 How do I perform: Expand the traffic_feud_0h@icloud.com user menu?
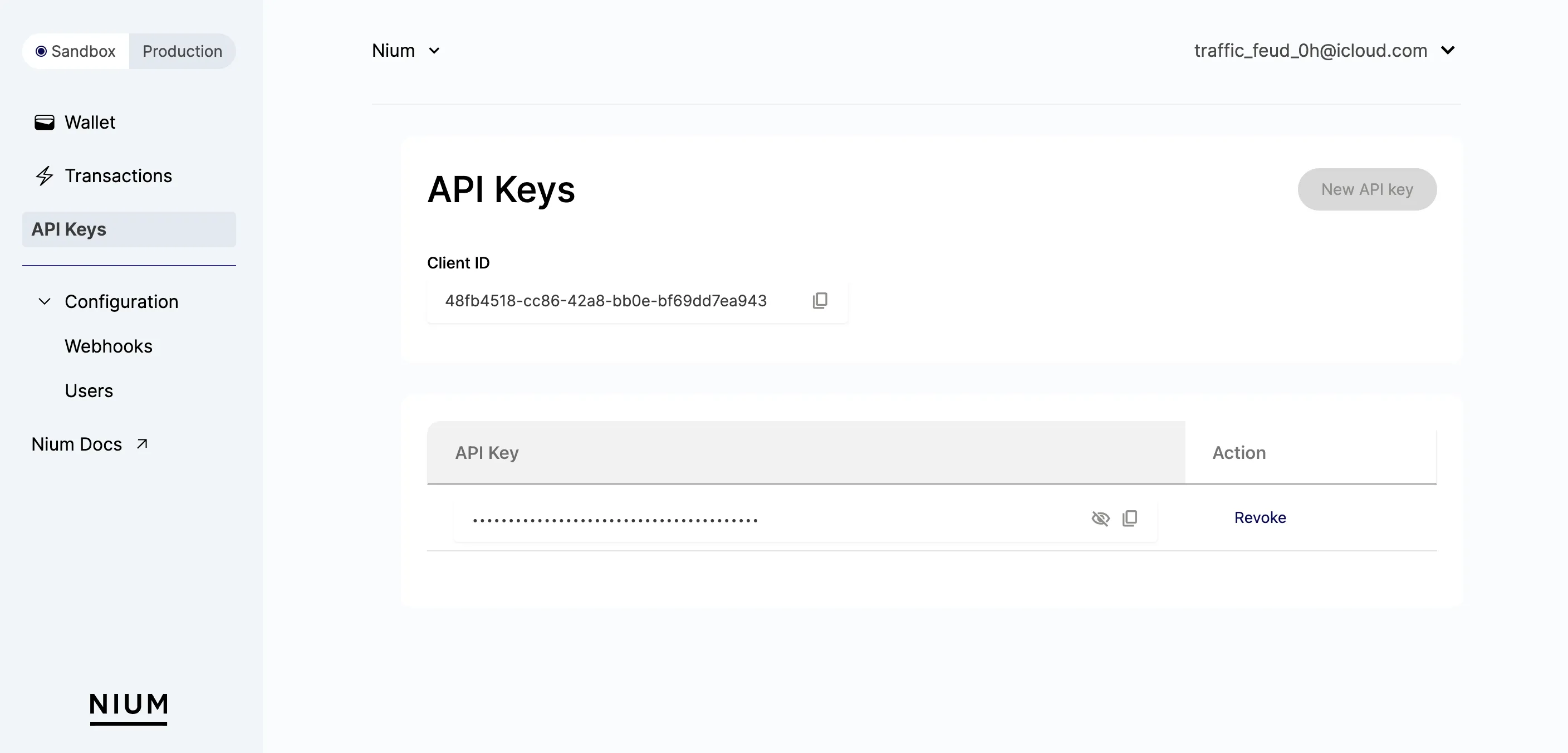click(x=1324, y=51)
